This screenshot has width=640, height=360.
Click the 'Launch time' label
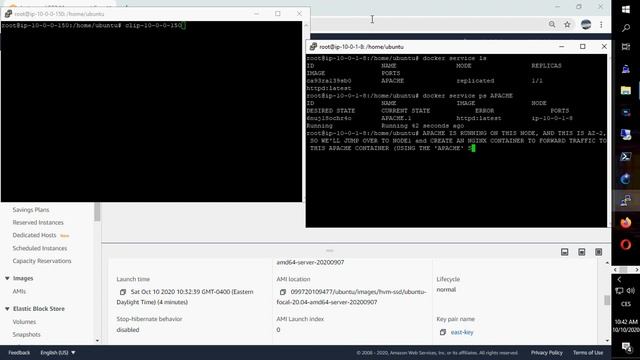click(133, 280)
